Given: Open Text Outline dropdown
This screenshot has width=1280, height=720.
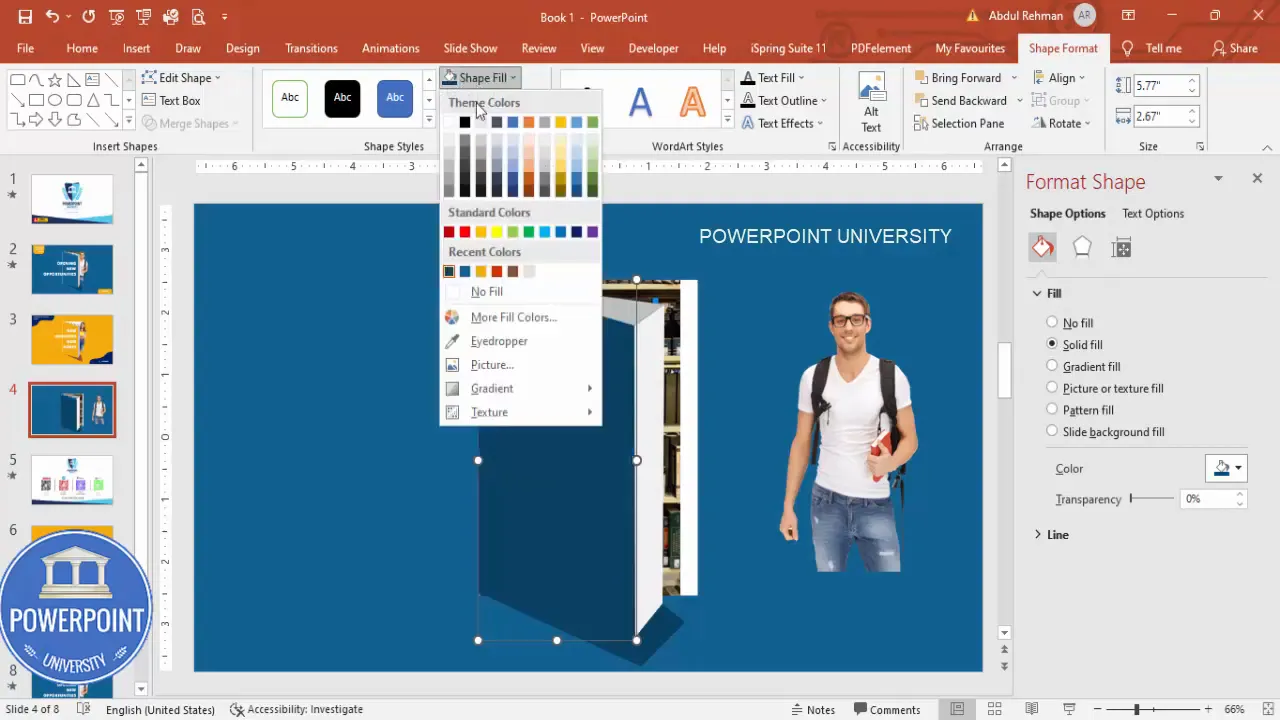Looking at the screenshot, I should [x=784, y=100].
